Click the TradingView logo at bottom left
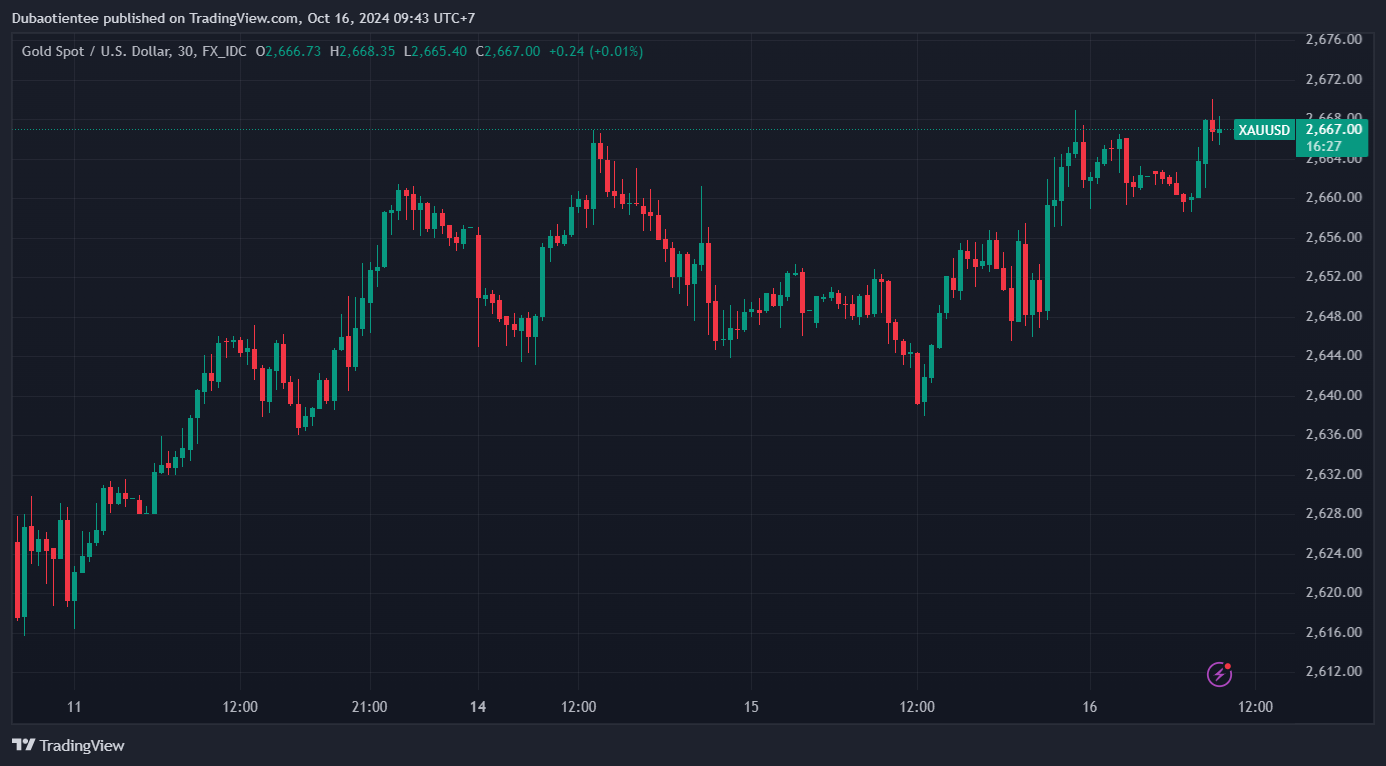Screen dimensions: 1386x766 [x=68, y=745]
